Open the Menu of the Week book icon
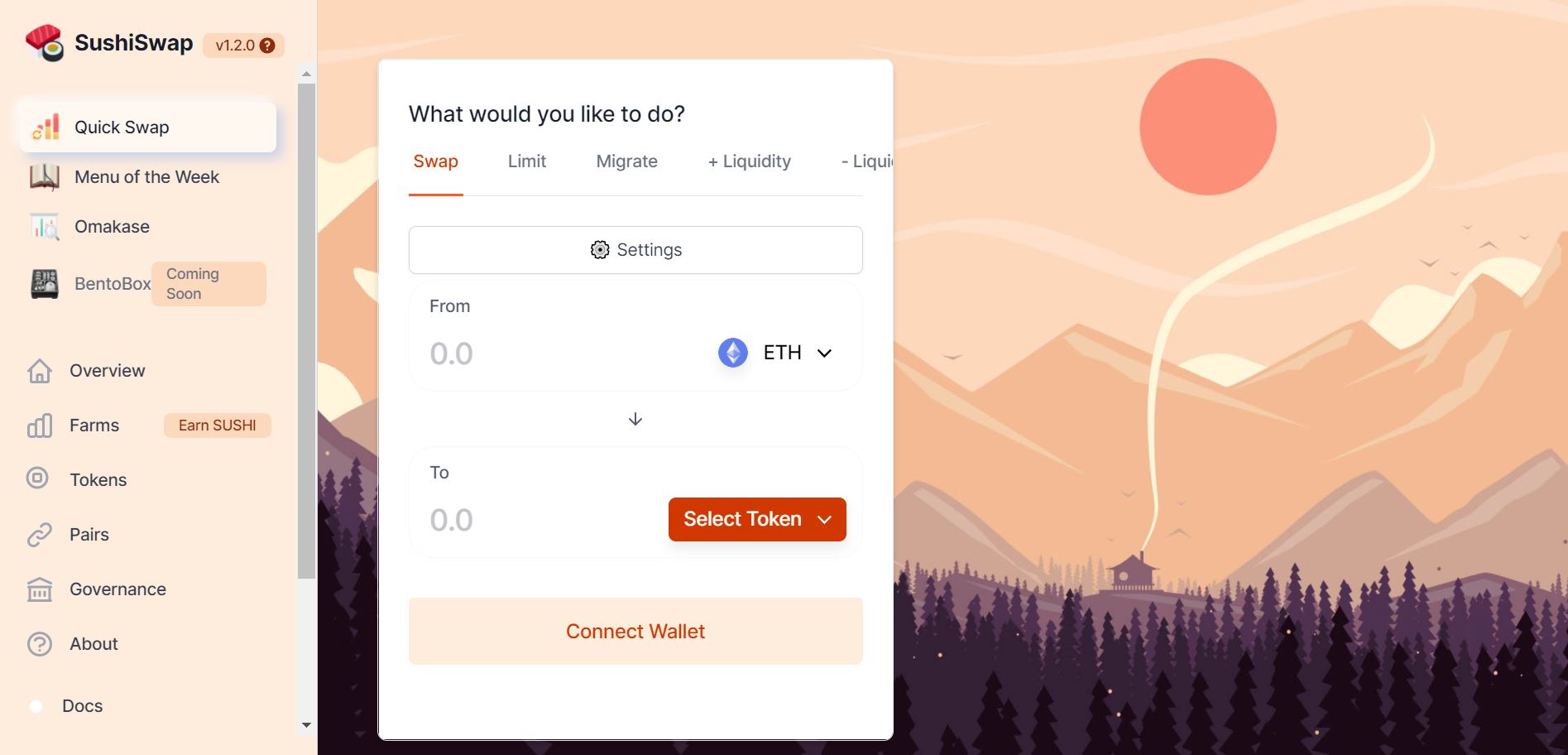 pos(45,176)
